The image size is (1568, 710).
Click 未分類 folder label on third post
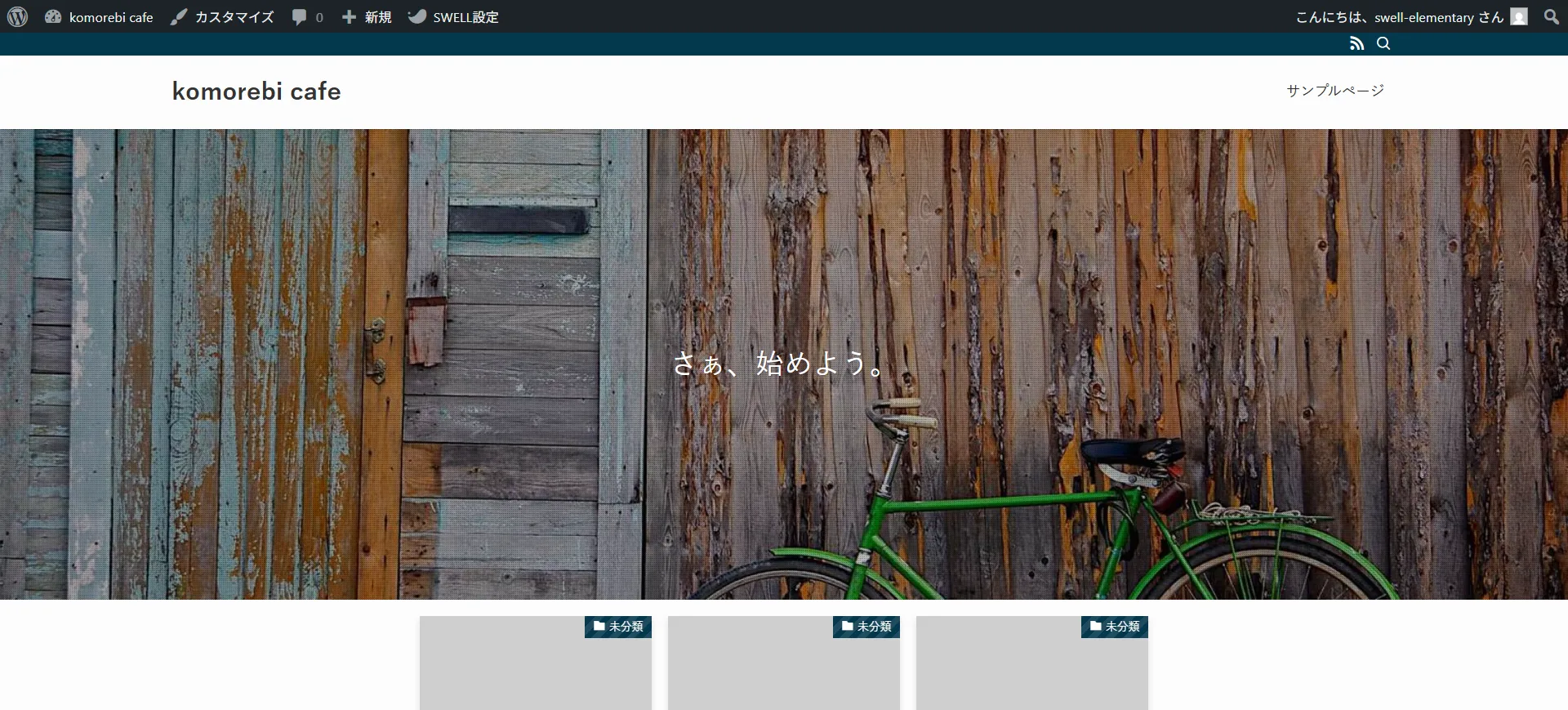pos(1115,627)
